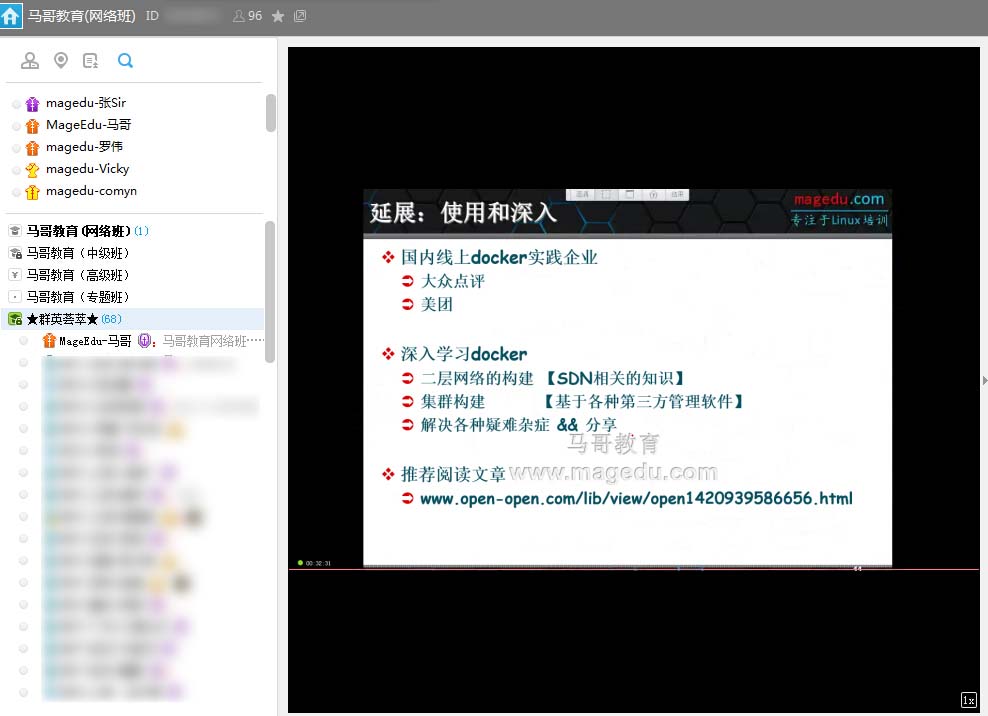Select user MageEdu-马哥 in top list
The height and width of the screenshot is (716, 988).
(x=88, y=125)
